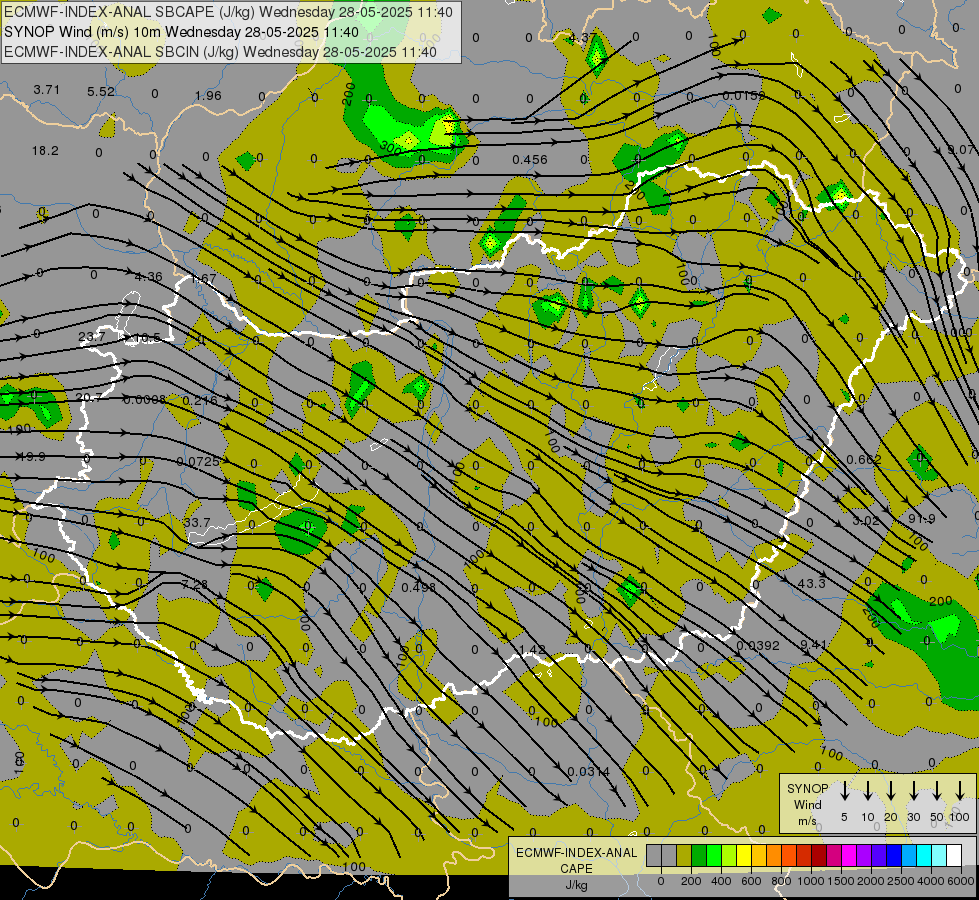979x900 pixels.
Task: Click the map value 3.71
Action: 47,90
